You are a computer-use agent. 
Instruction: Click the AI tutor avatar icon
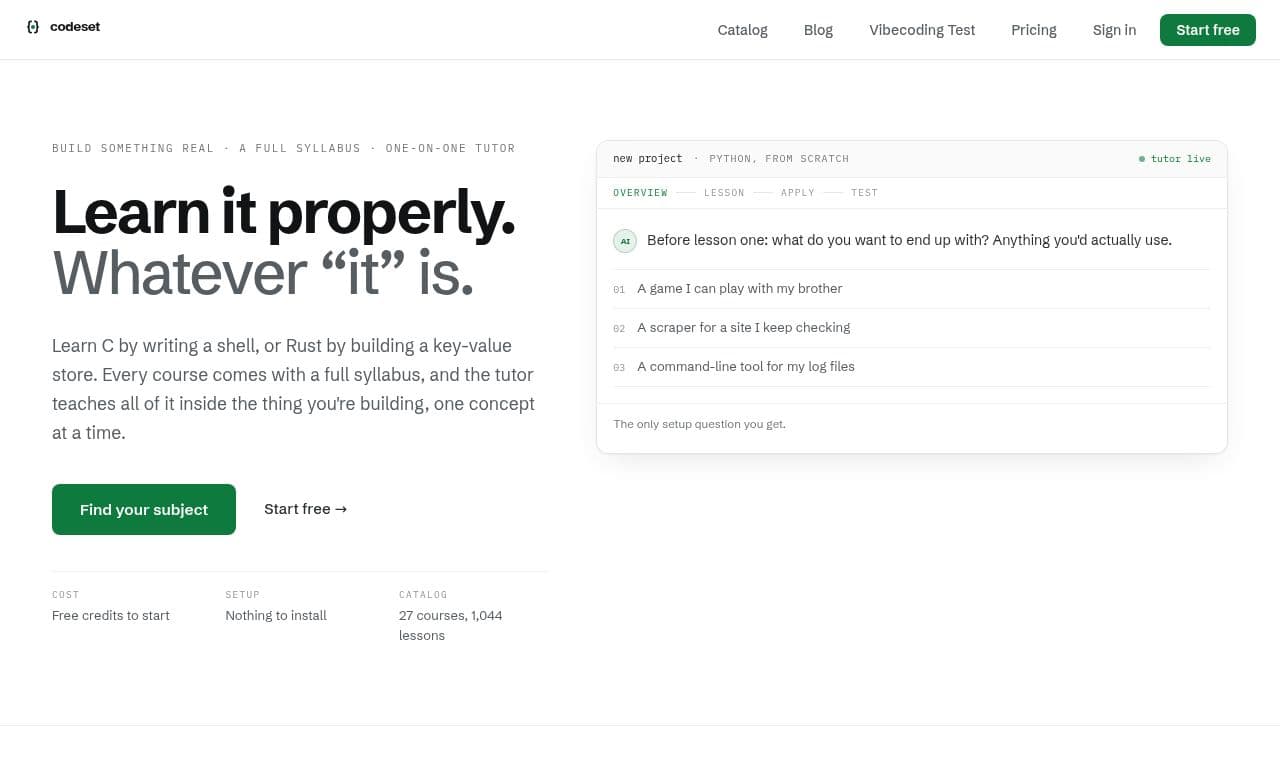[x=625, y=240]
